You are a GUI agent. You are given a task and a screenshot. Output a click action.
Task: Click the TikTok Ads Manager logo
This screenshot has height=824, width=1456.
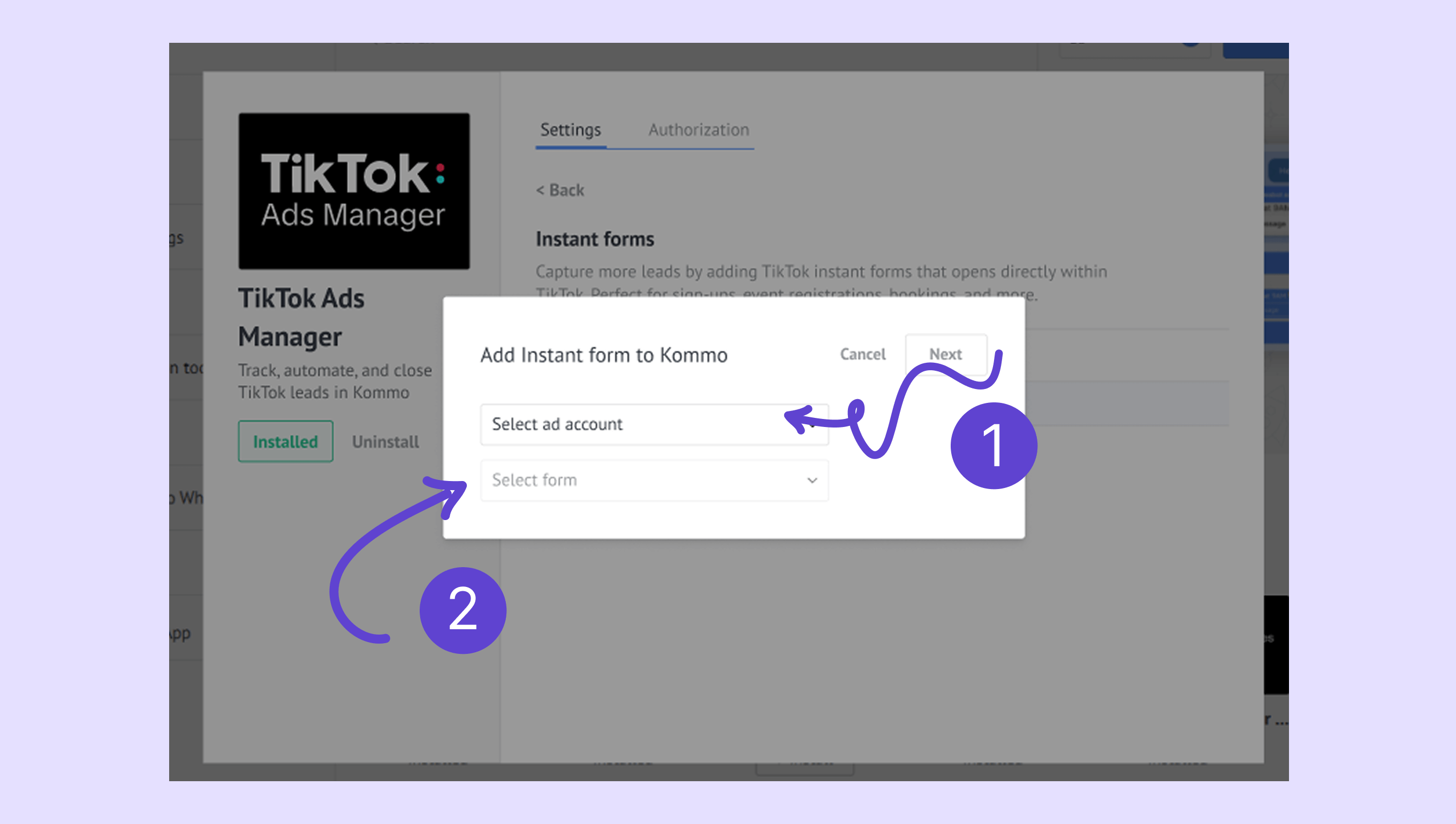354,190
